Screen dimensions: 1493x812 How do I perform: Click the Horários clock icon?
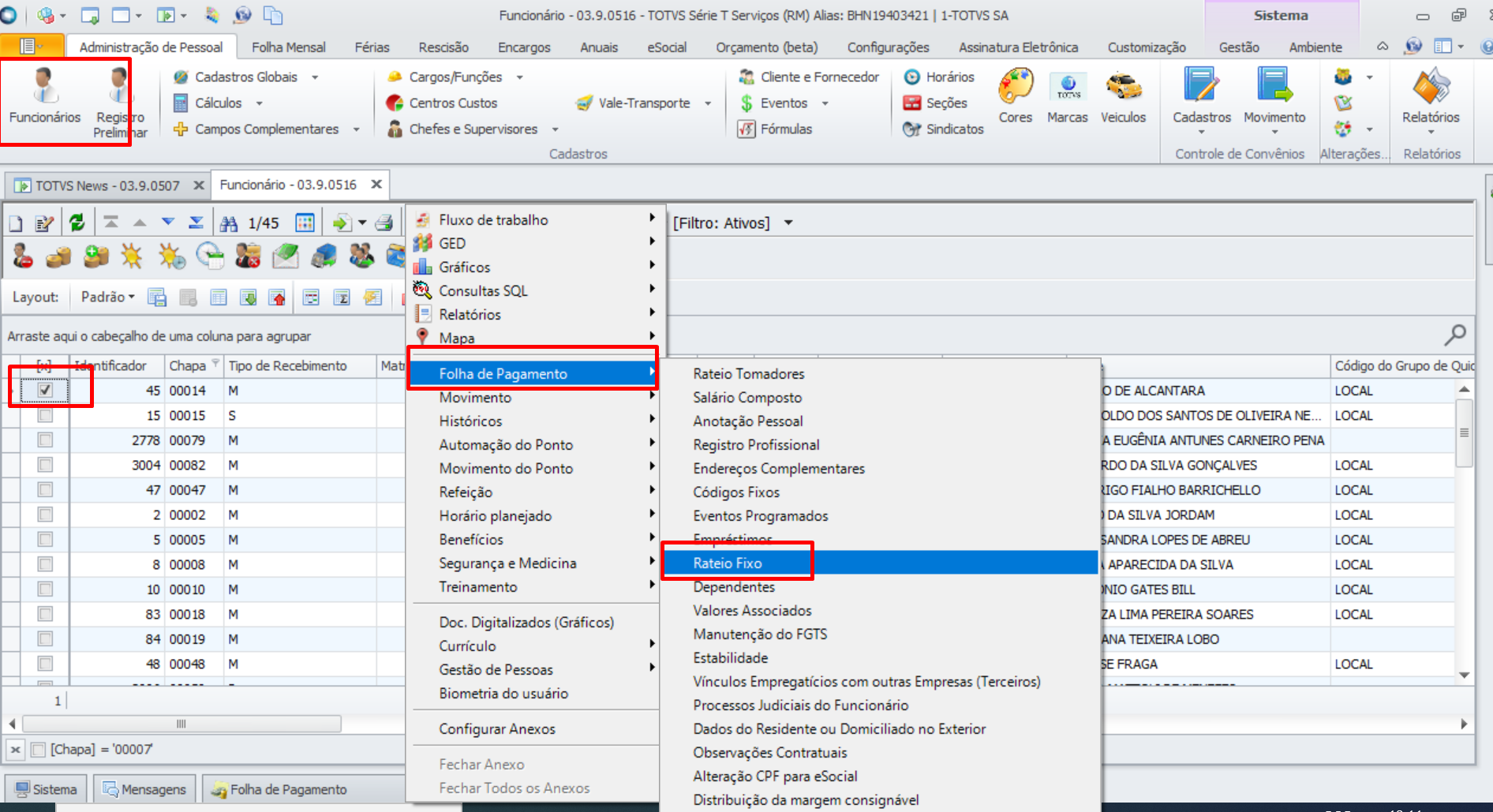point(912,77)
